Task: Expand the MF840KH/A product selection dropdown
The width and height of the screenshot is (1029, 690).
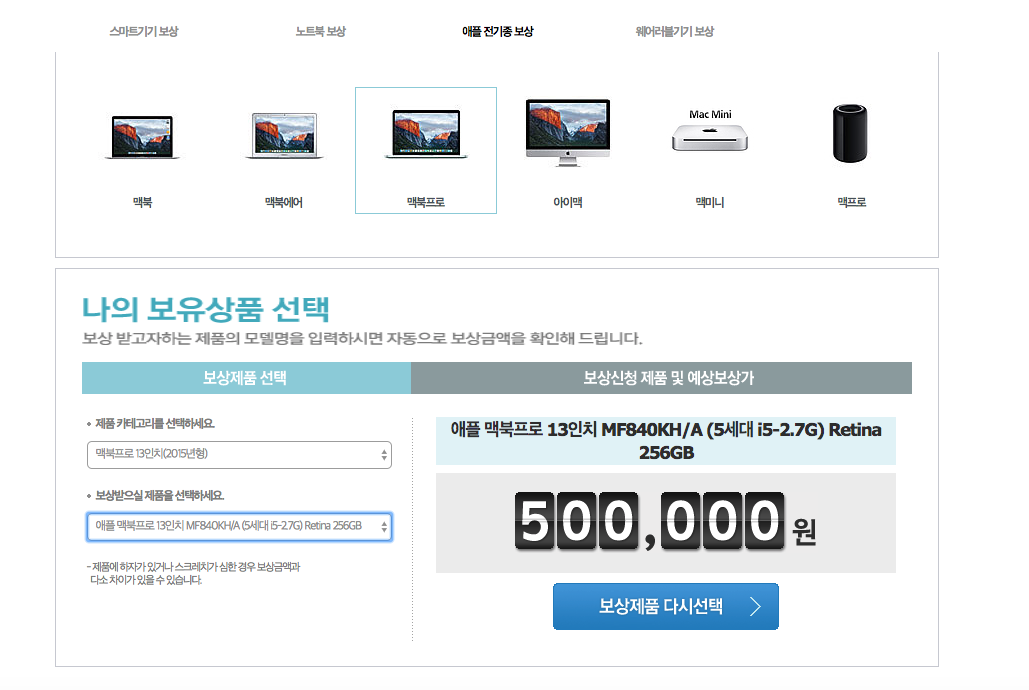Action: point(240,527)
